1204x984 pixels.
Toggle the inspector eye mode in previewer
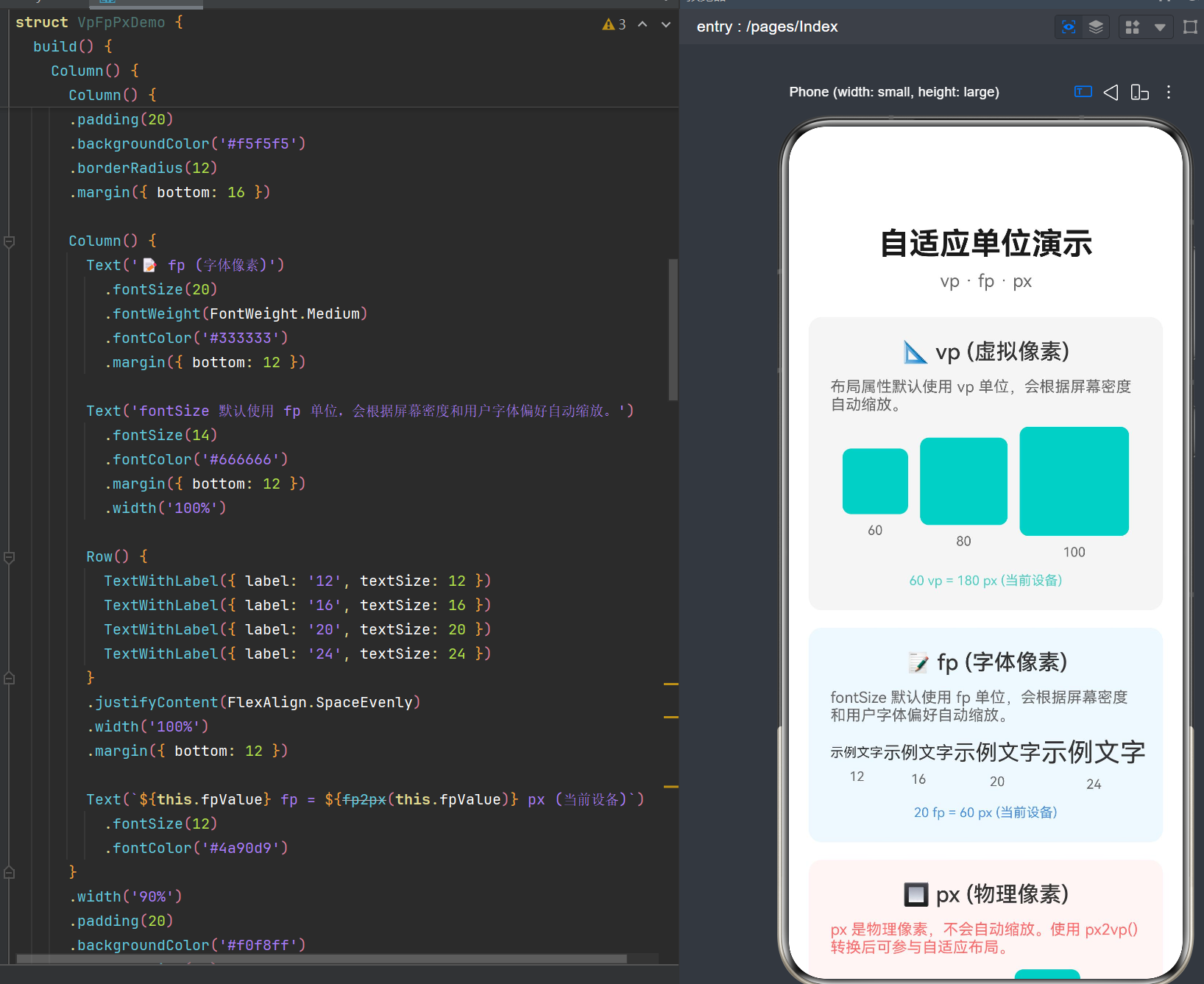tap(1069, 27)
